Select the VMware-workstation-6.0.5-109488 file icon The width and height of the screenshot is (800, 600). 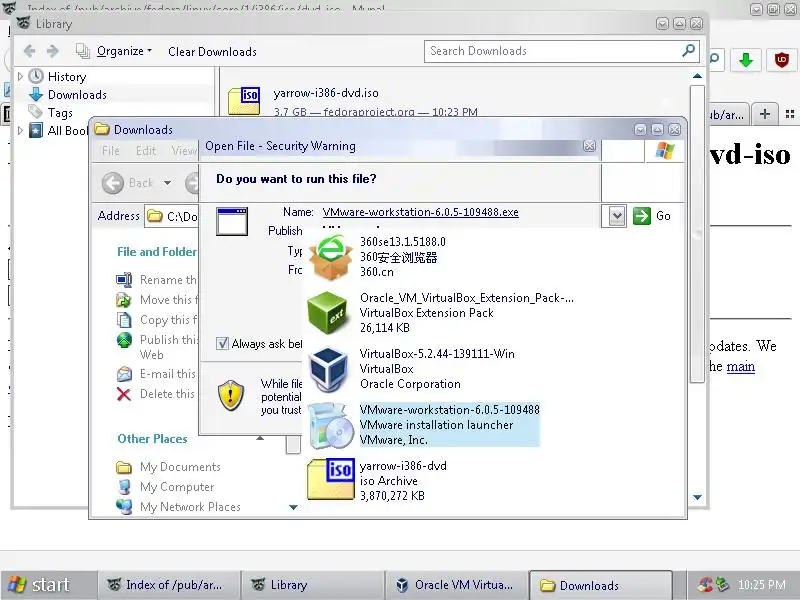coord(331,424)
